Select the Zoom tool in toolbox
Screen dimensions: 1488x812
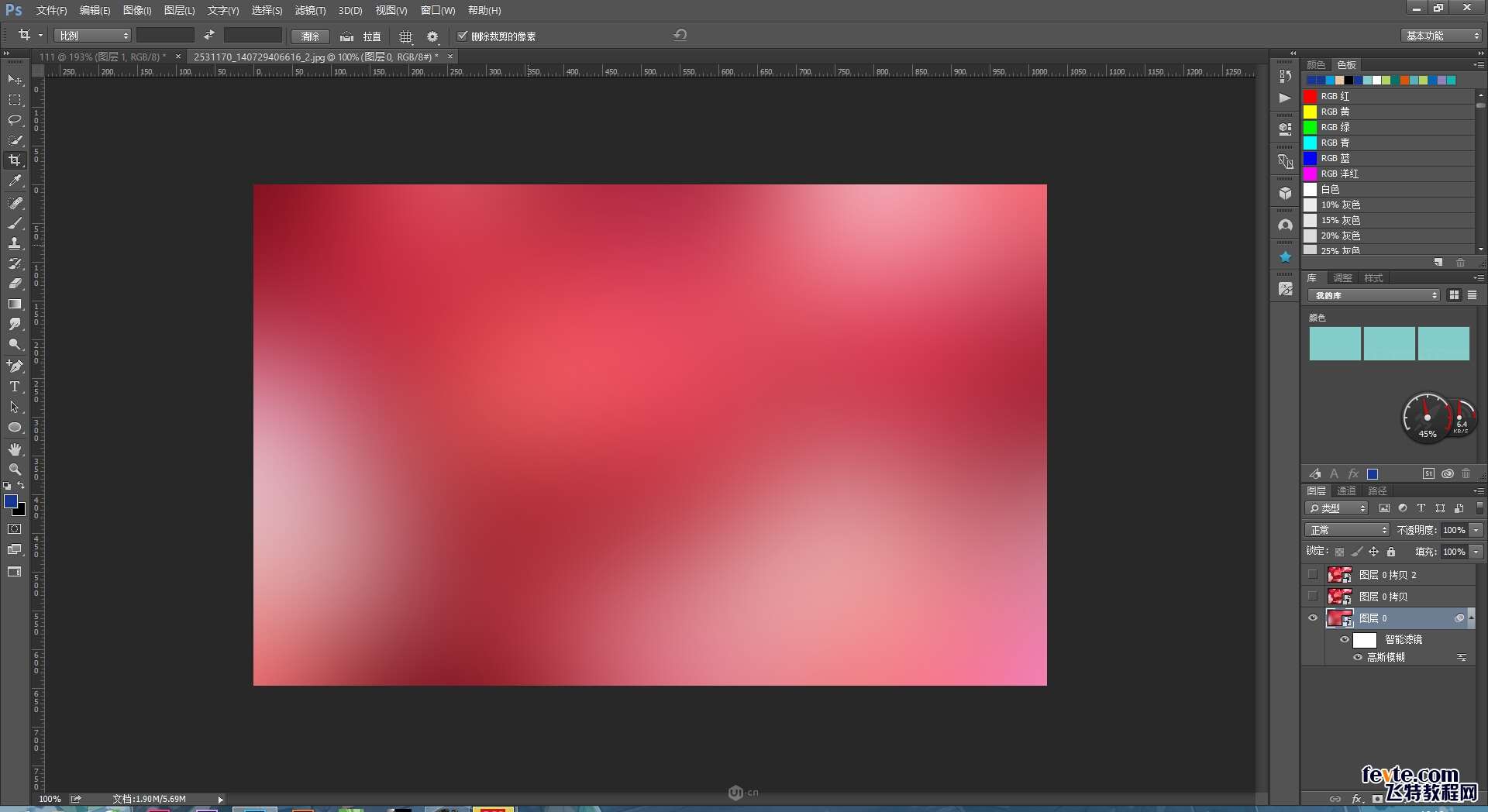(x=15, y=470)
